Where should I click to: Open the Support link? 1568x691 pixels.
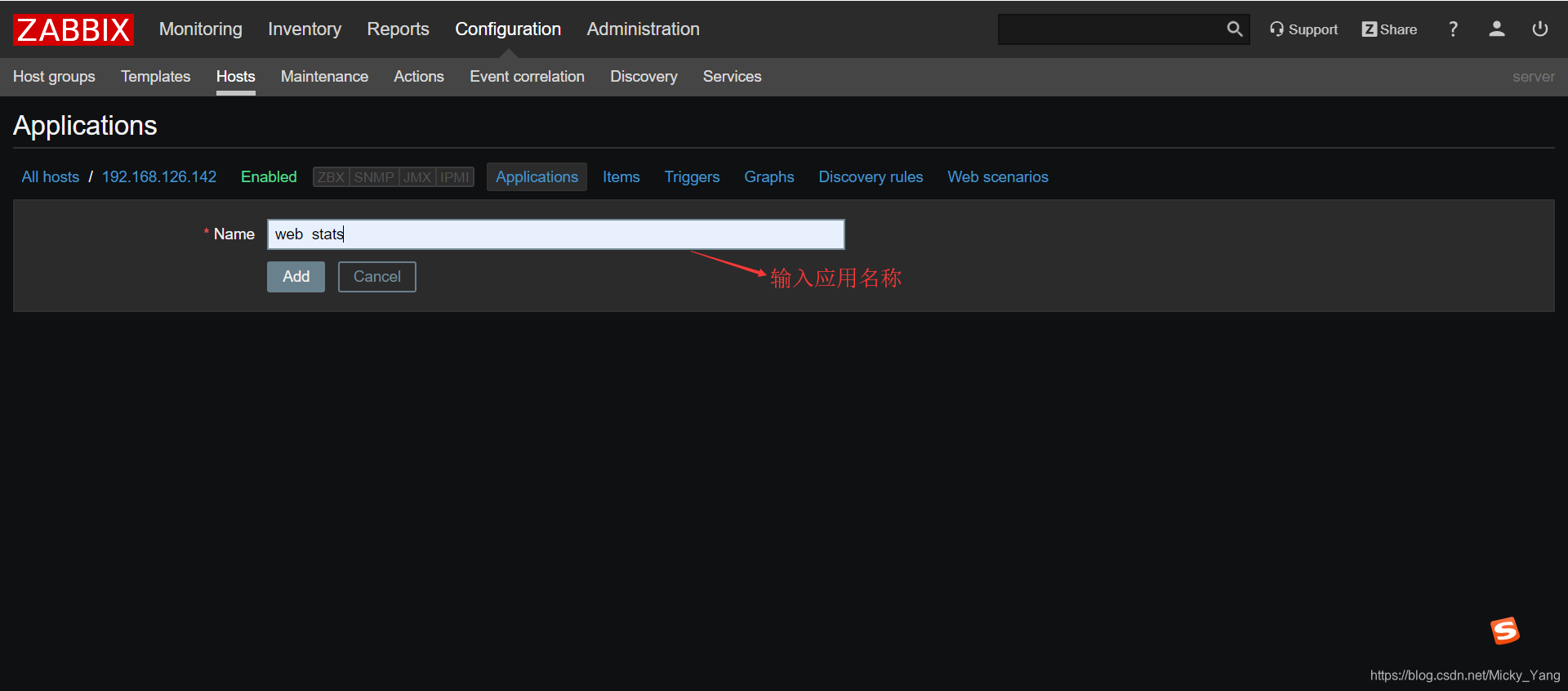point(1303,29)
